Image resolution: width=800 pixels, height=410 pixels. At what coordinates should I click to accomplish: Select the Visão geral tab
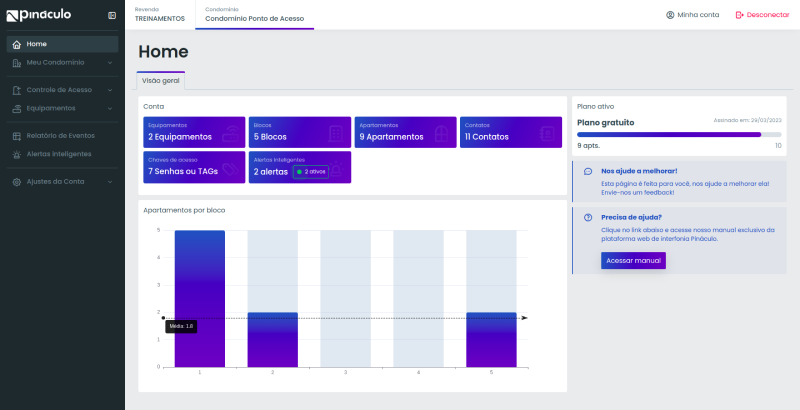(x=161, y=81)
